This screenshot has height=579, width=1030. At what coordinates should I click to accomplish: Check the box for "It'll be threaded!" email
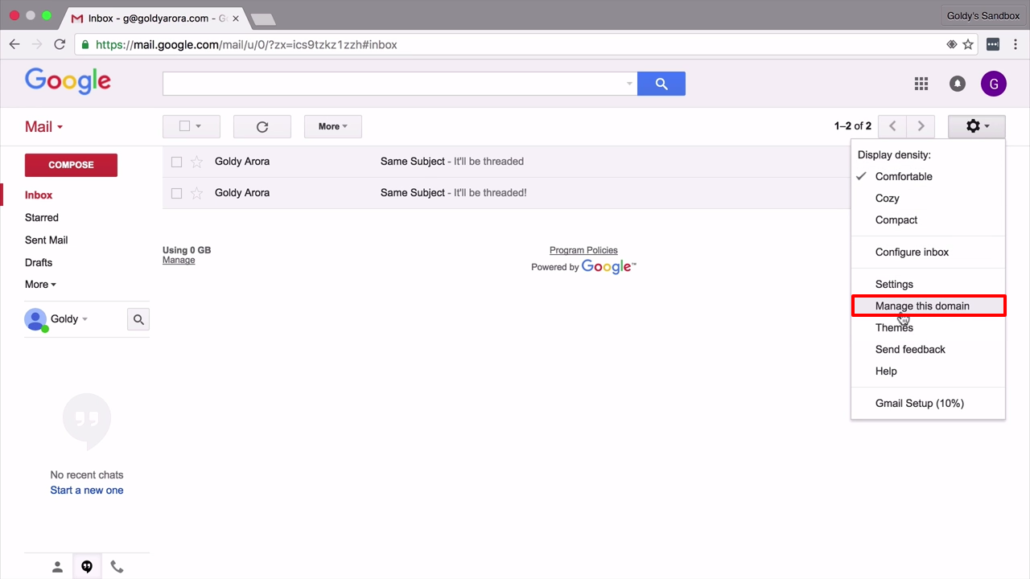(x=176, y=193)
